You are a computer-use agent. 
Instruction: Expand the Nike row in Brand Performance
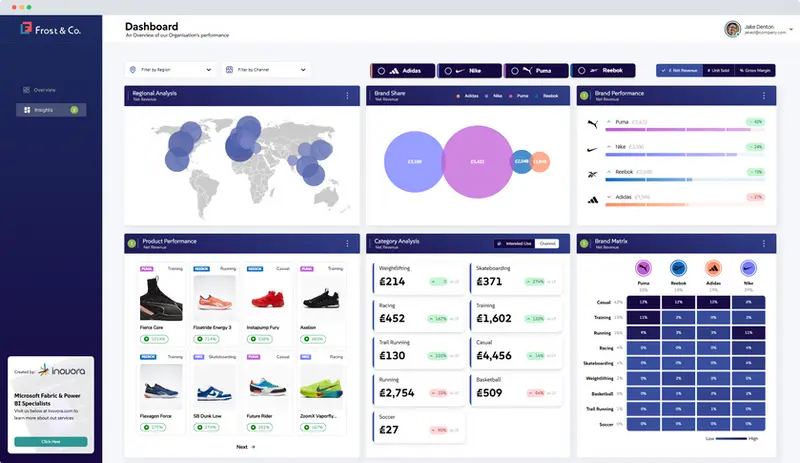pyautogui.click(x=609, y=147)
